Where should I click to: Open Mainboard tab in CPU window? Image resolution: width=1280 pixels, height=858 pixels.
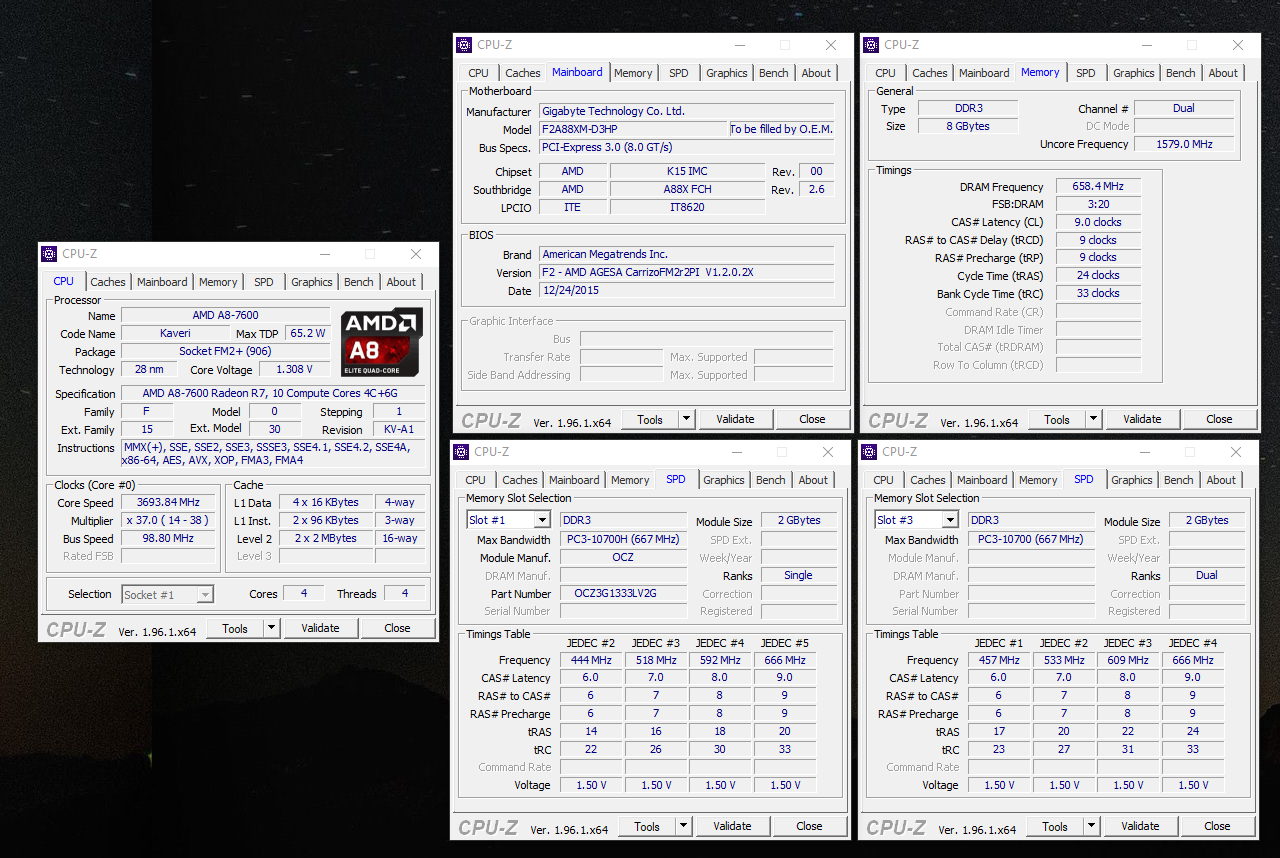162,282
